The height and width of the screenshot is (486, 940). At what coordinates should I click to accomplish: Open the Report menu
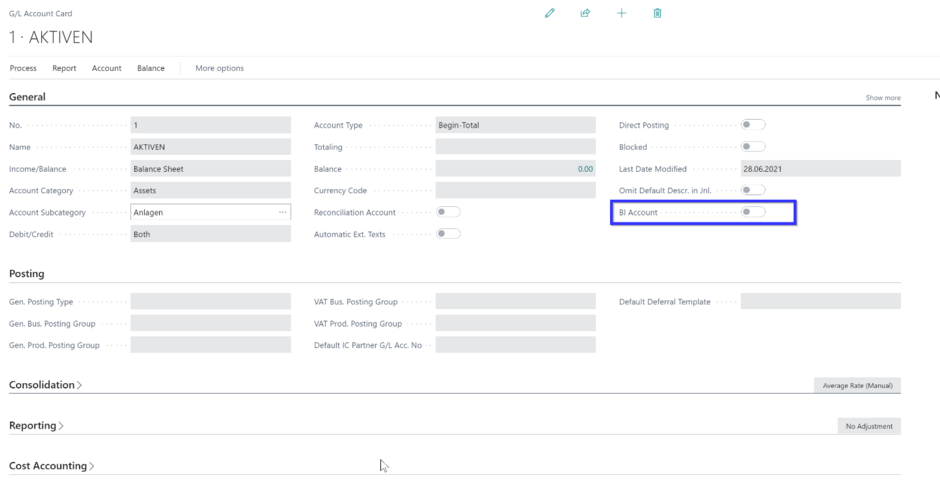[64, 68]
